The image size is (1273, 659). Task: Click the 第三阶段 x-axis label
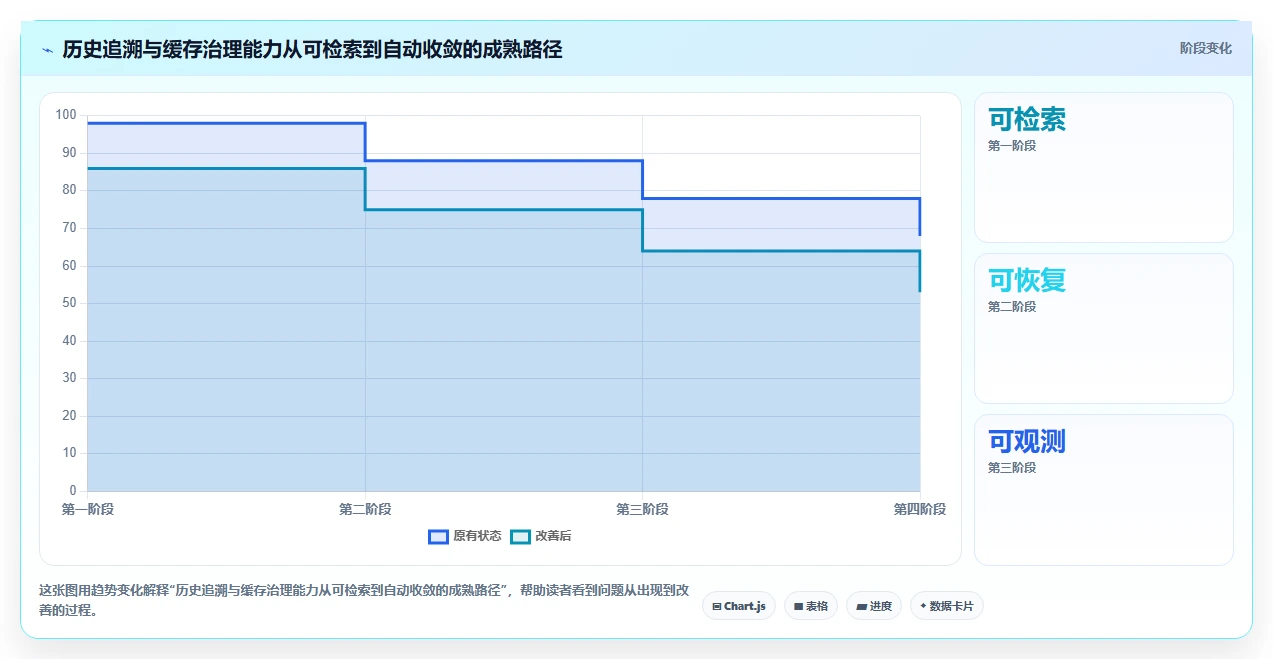(642, 510)
